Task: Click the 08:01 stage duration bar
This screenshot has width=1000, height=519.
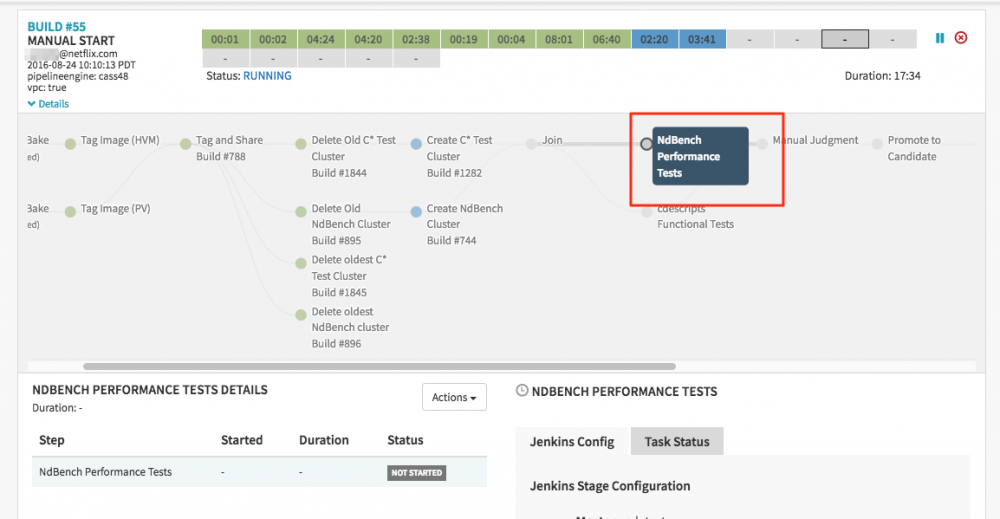Action: (x=558, y=39)
